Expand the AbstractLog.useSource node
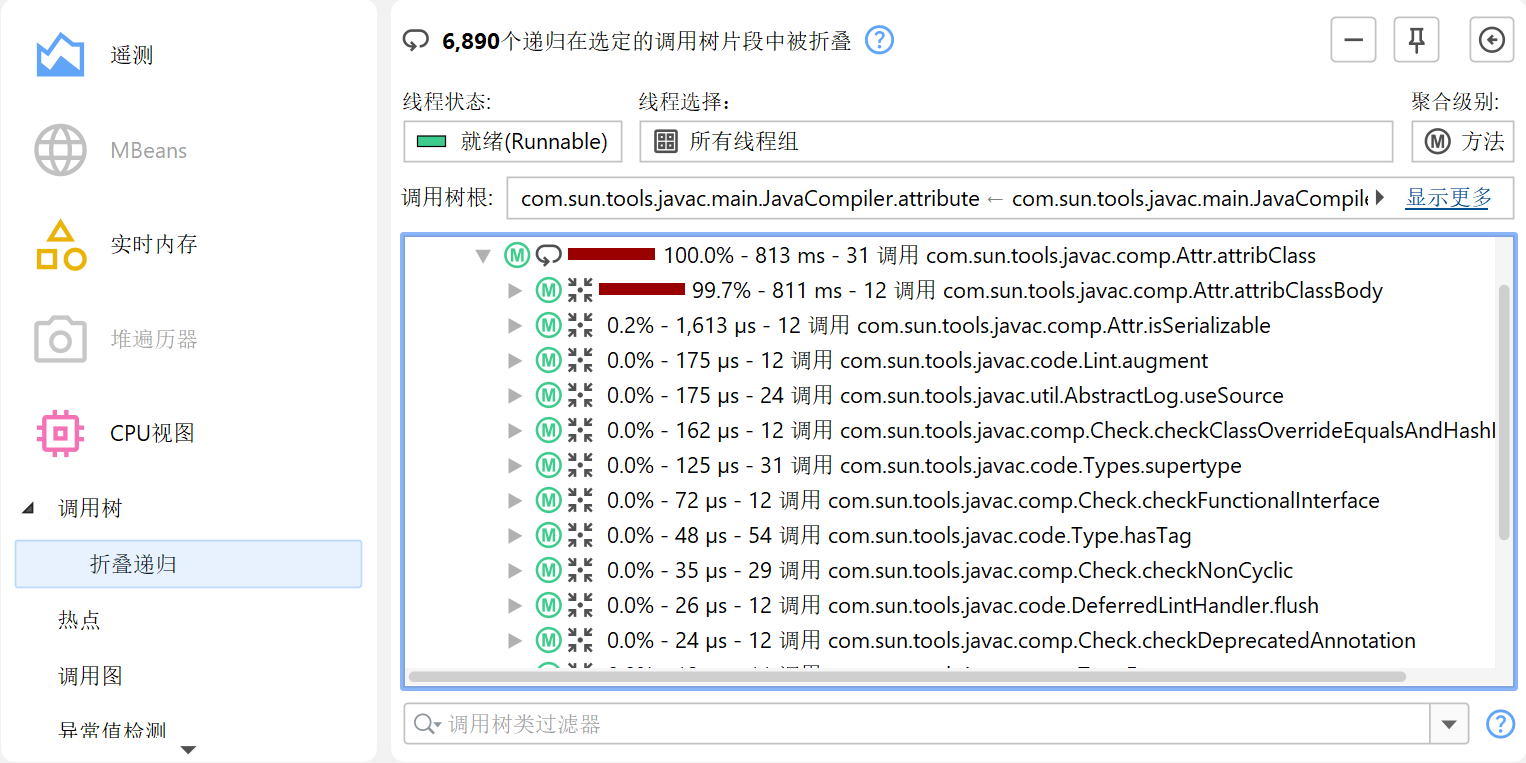The image size is (1526, 763). pos(515,396)
